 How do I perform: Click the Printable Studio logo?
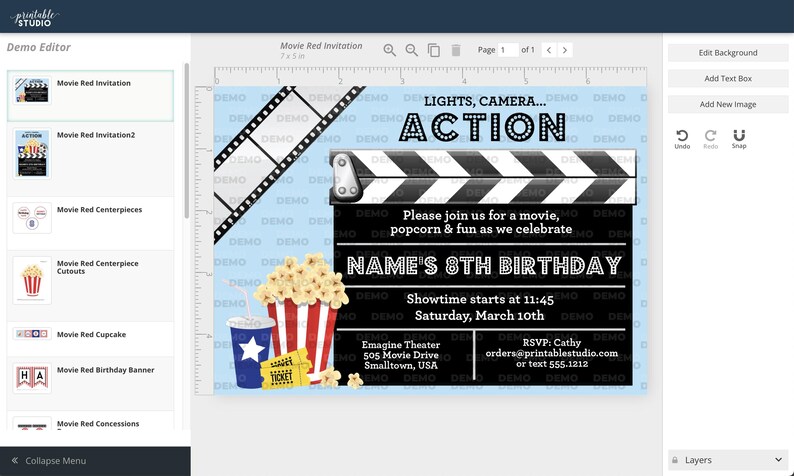(x=34, y=17)
